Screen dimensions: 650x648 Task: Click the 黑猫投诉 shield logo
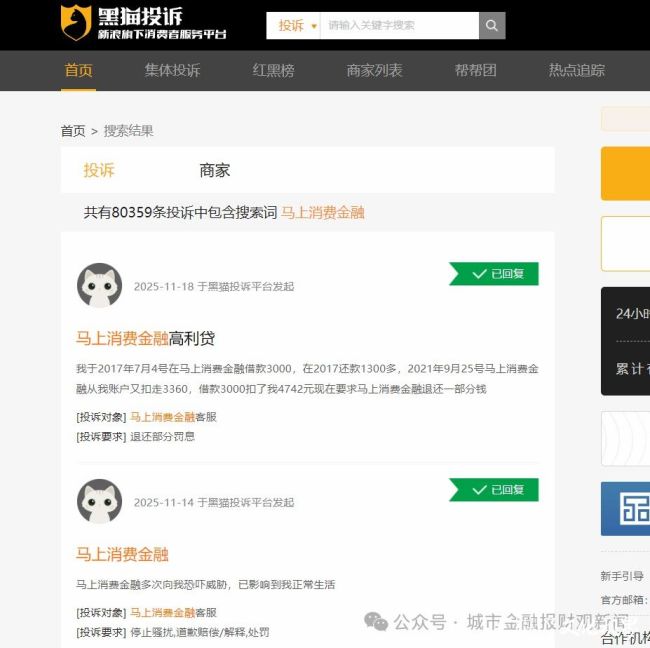point(76,22)
